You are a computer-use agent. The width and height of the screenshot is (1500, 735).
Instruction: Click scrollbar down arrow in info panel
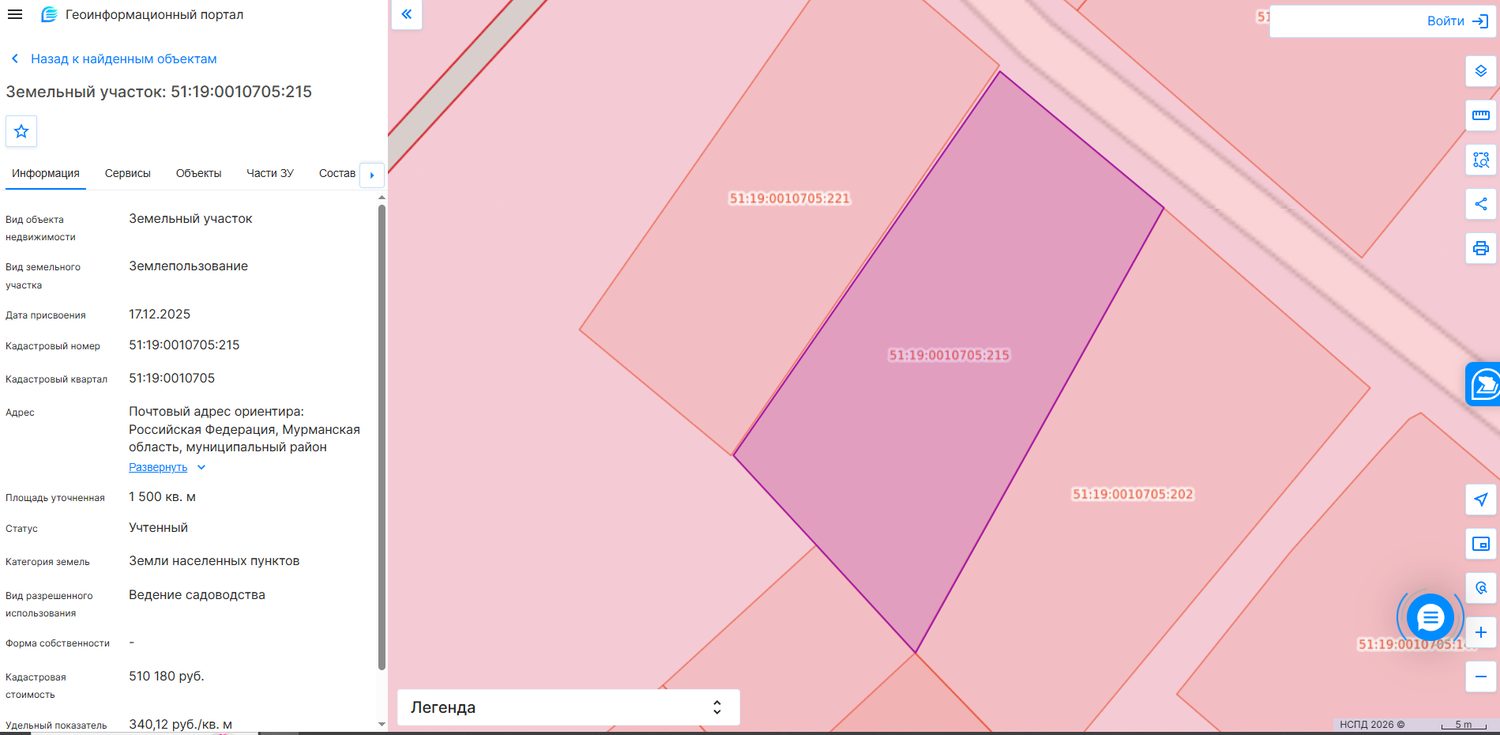(x=382, y=723)
